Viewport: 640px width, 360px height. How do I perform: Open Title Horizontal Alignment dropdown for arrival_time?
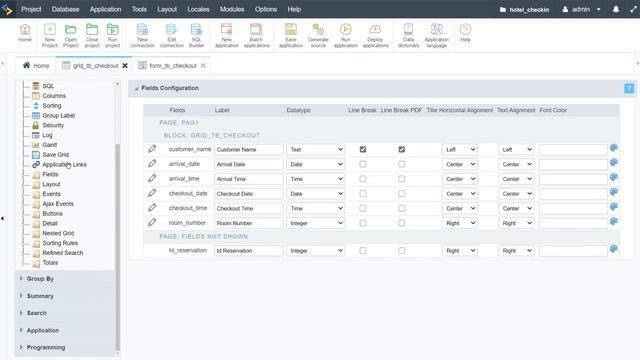[x=460, y=179]
